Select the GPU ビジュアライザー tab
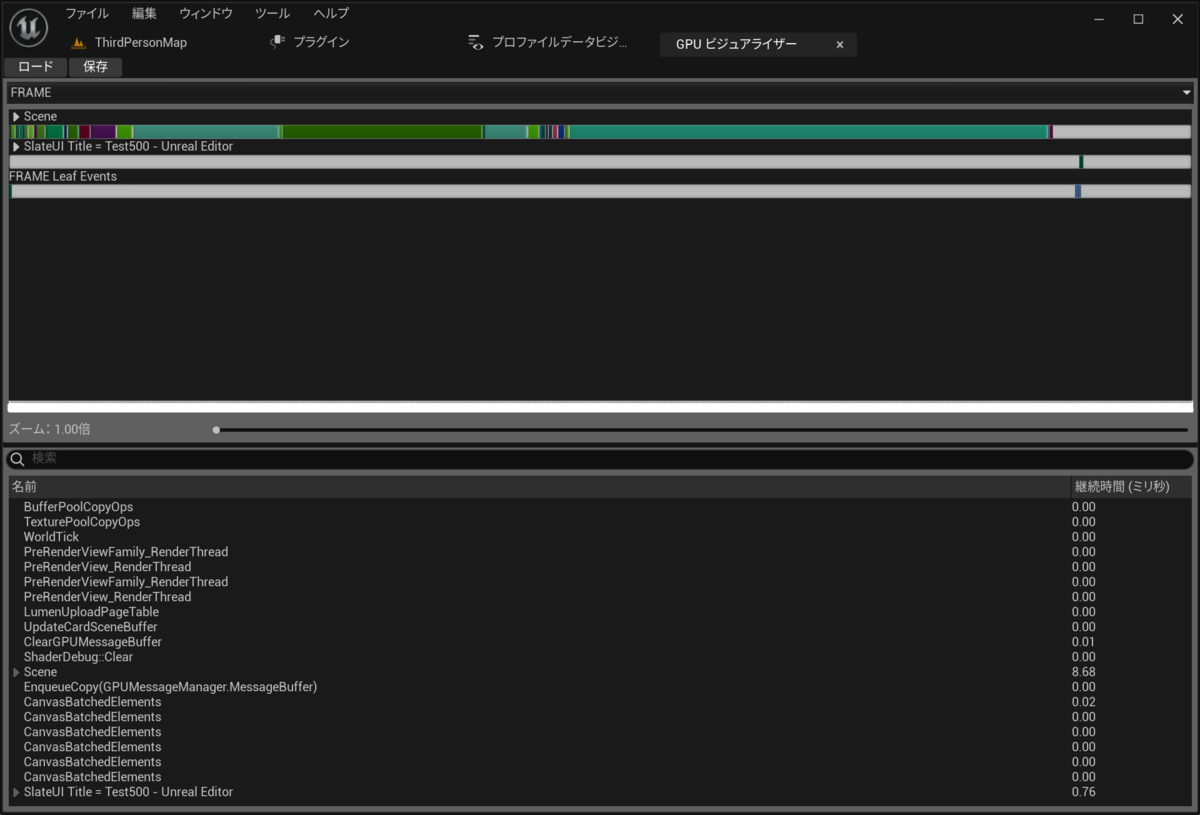 coord(757,45)
